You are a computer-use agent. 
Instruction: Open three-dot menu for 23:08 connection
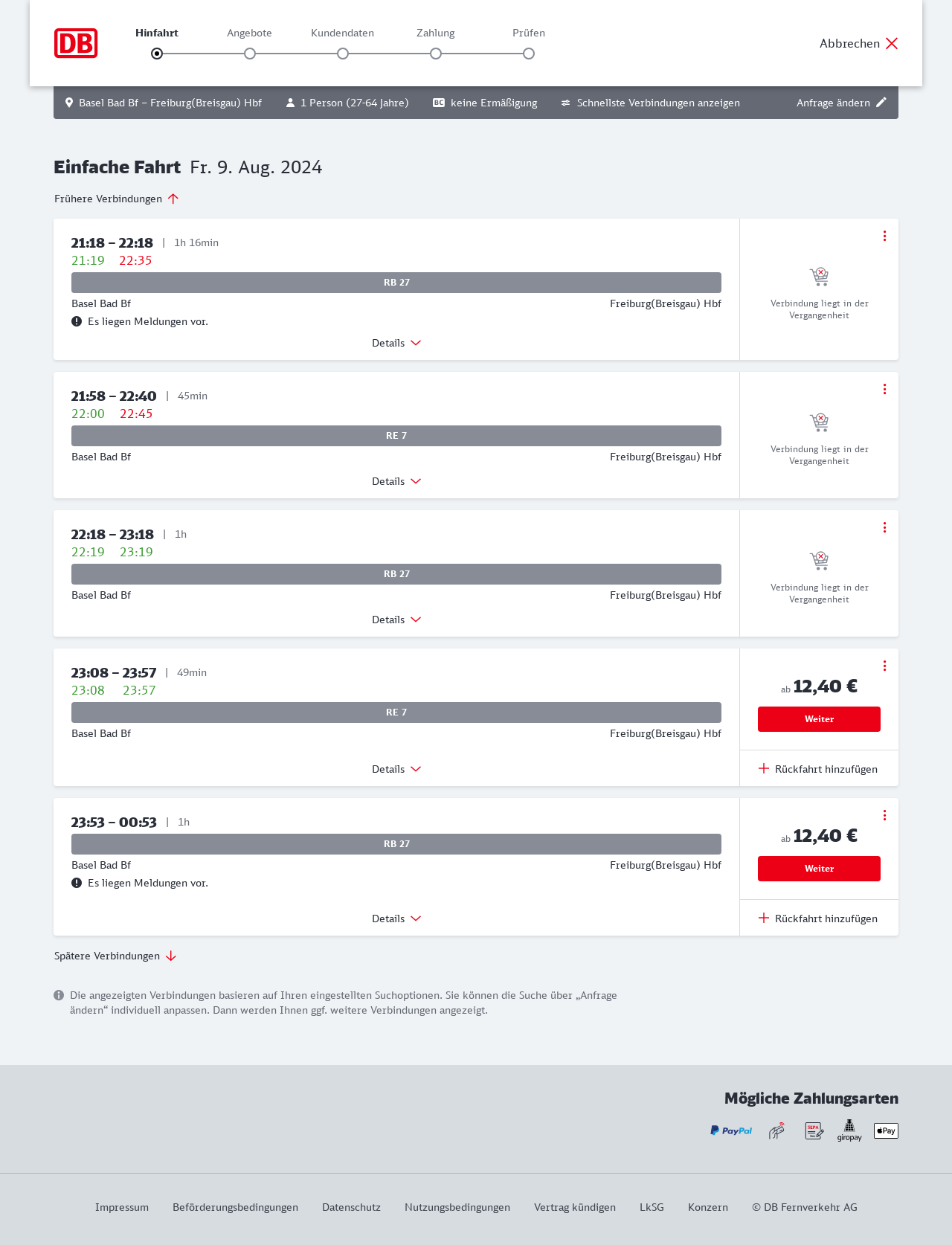pos(884,666)
